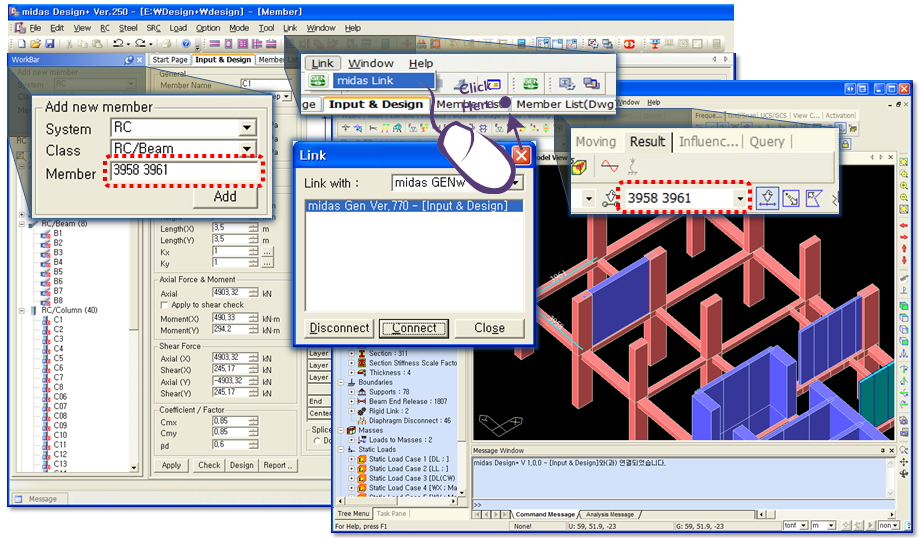Click the highlighted select single icon
The height and width of the screenshot is (538, 921).
767,198
